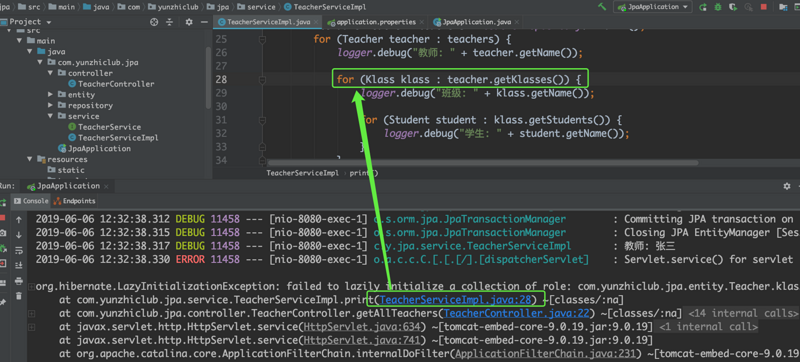Open the JpaApplication run configuration dropdown
Image resolution: width=800 pixels, height=362 pixels.
[653, 7]
